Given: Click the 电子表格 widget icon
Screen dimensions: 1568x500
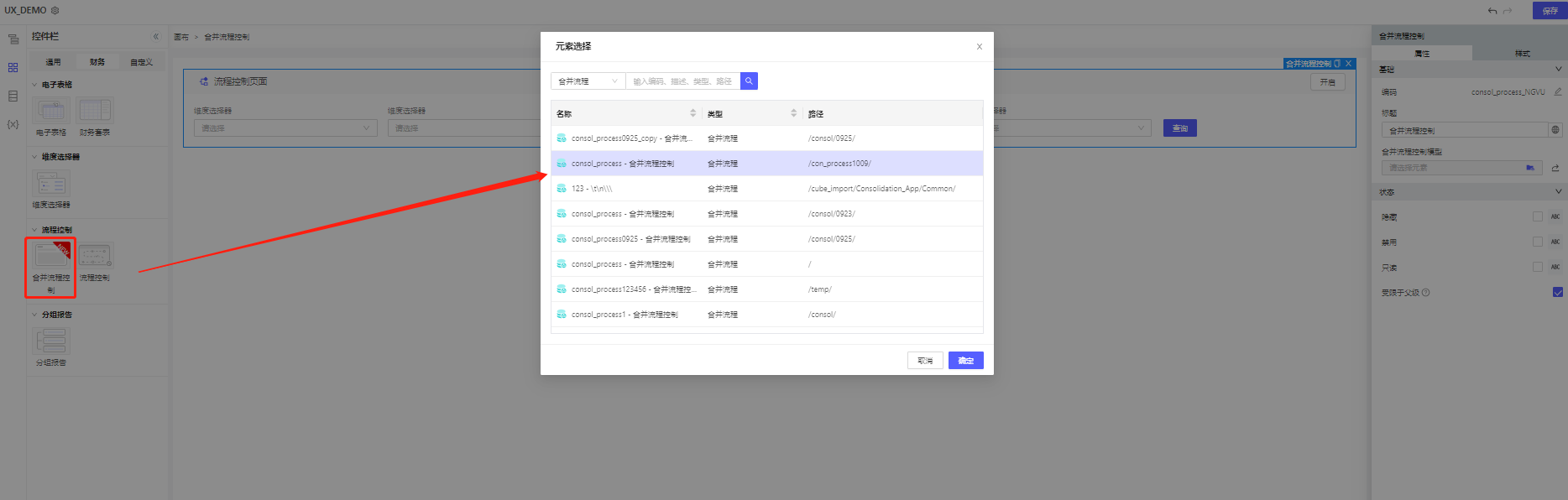Looking at the screenshot, I should [x=51, y=111].
